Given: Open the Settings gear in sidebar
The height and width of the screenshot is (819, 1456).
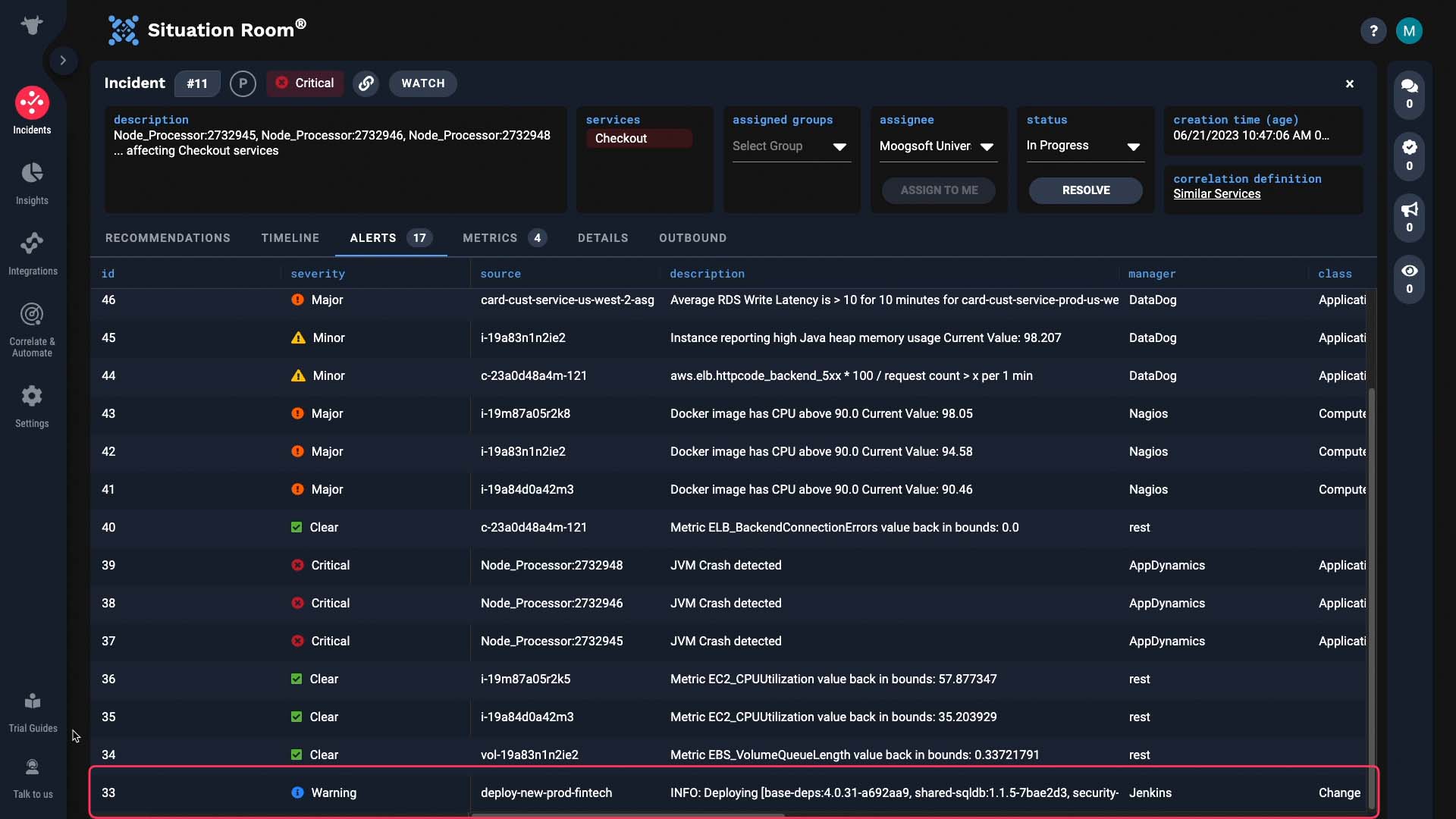Looking at the screenshot, I should click(32, 396).
